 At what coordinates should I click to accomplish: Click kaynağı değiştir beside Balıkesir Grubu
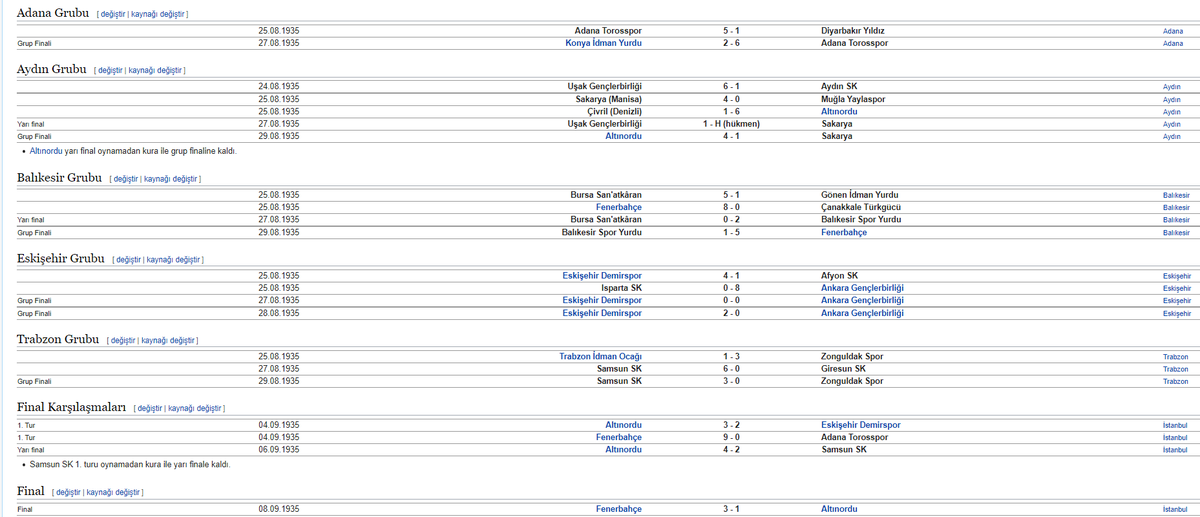click(x=171, y=178)
